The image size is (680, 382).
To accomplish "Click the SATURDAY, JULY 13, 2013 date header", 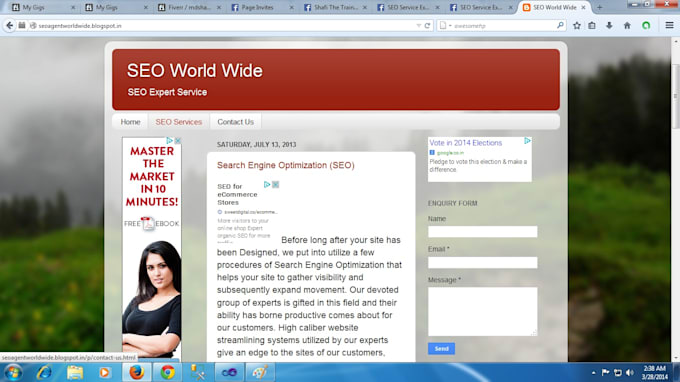I will coord(256,144).
